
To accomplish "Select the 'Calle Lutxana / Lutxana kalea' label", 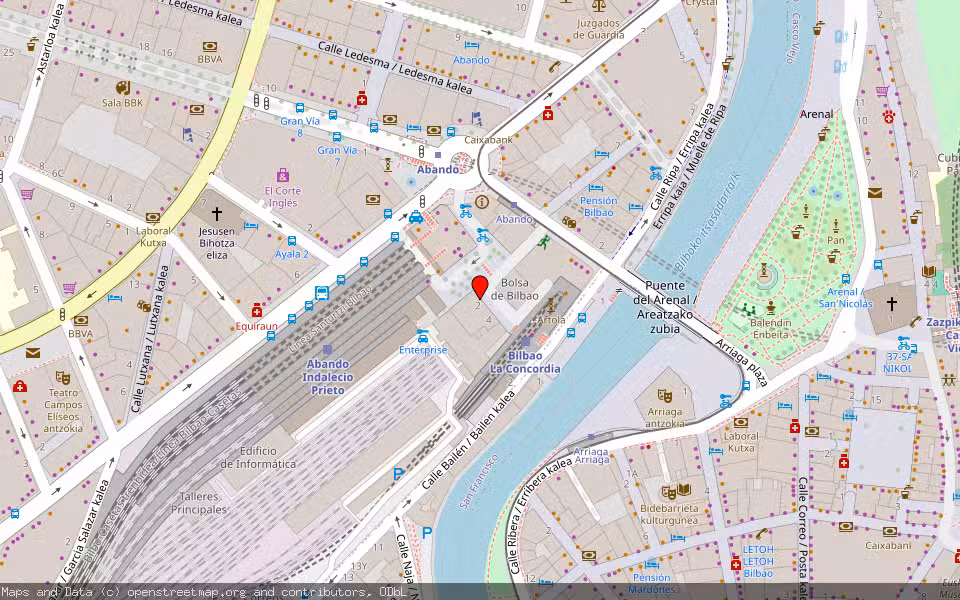I will 149,338.
